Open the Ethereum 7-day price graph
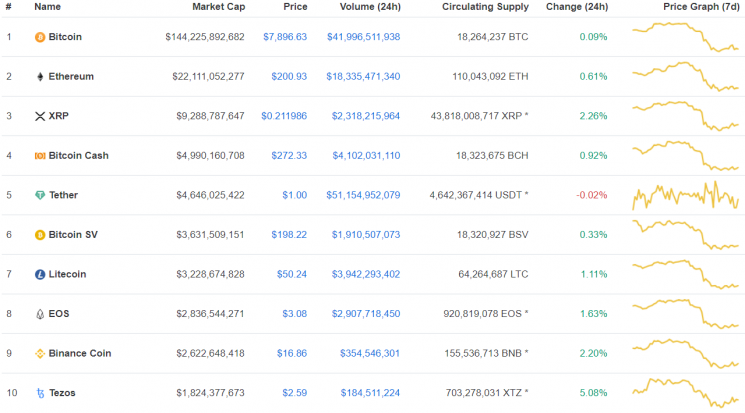 click(x=685, y=76)
